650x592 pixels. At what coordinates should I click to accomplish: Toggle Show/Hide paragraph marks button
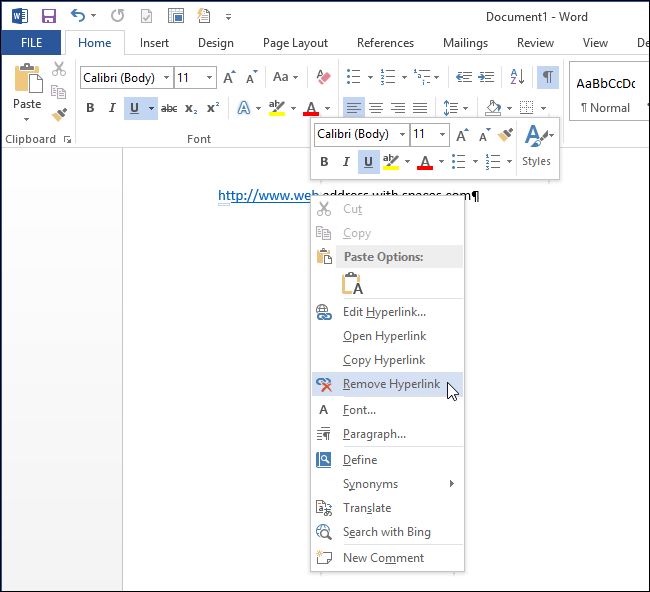point(548,77)
